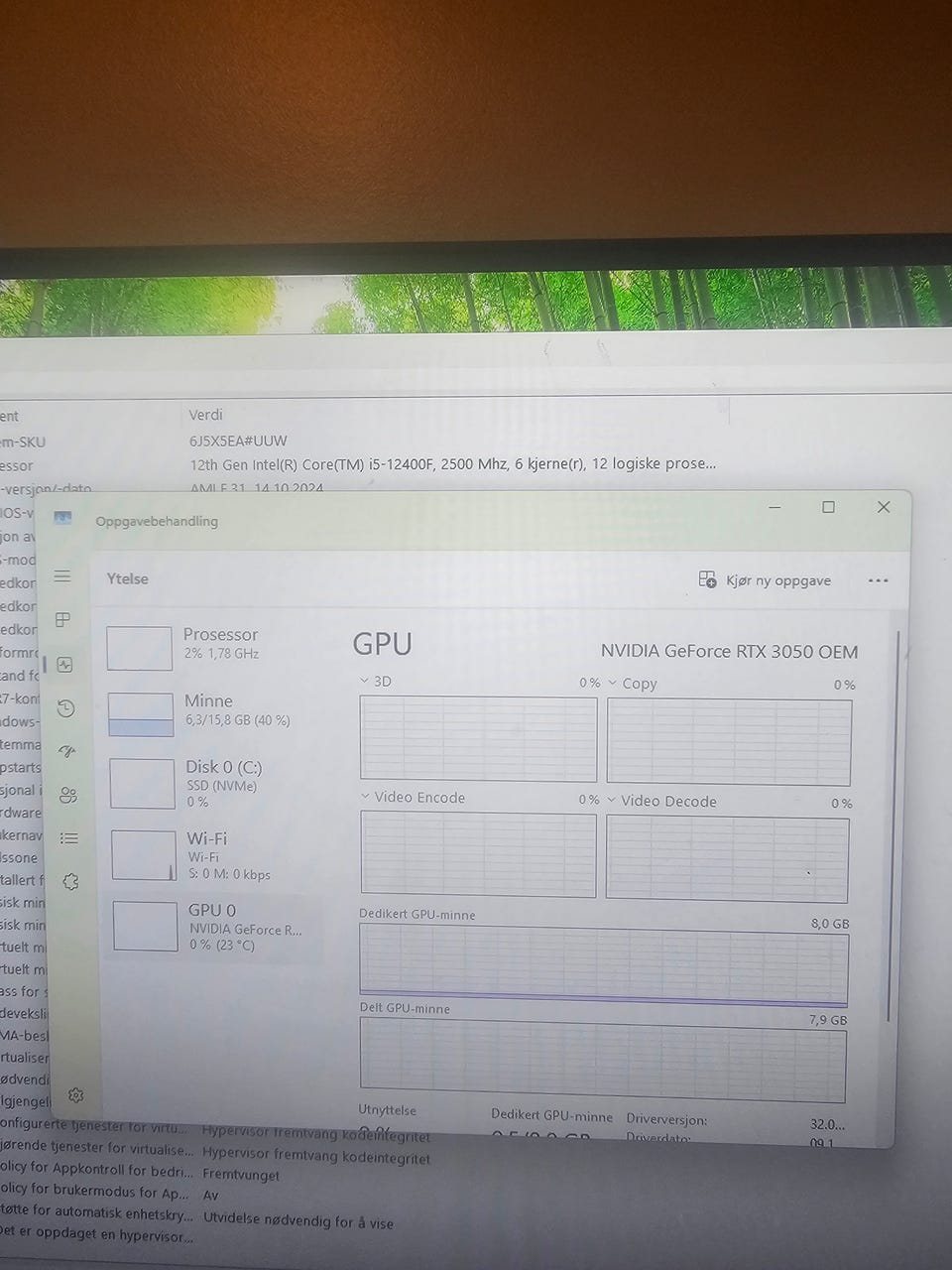The height and width of the screenshot is (1270, 952).
Task: Click the Oppgavebehandling app icon in title bar
Action: pyautogui.click(x=62, y=519)
